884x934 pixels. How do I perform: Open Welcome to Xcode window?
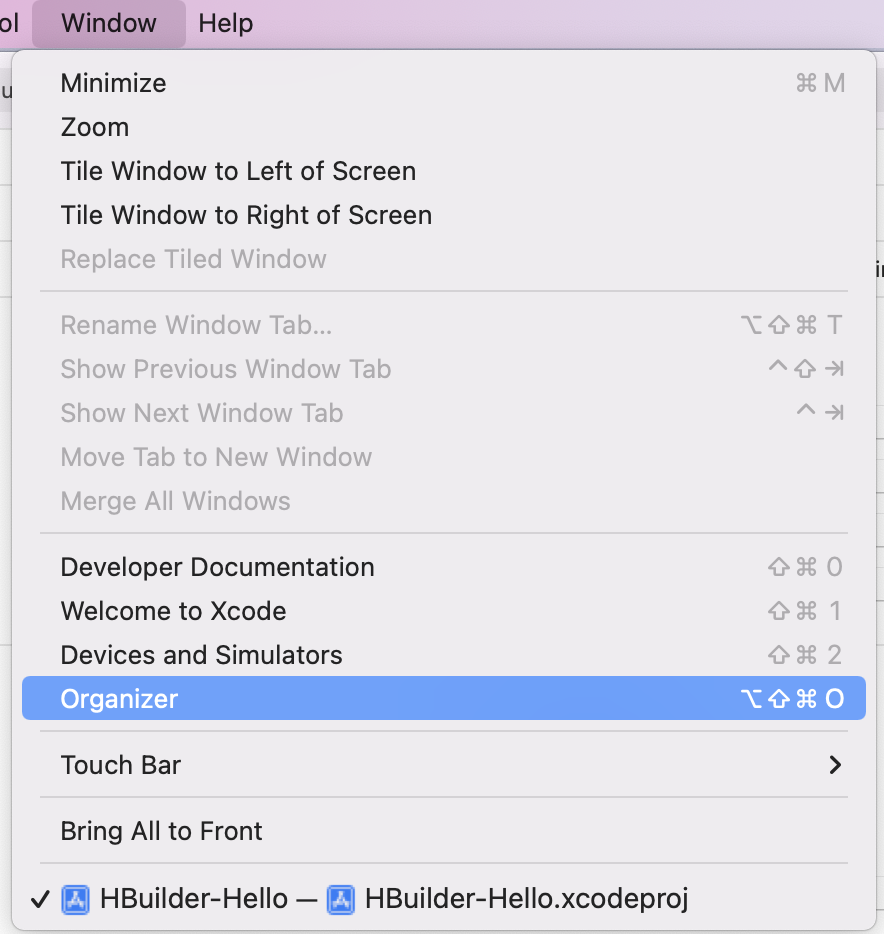(444, 611)
